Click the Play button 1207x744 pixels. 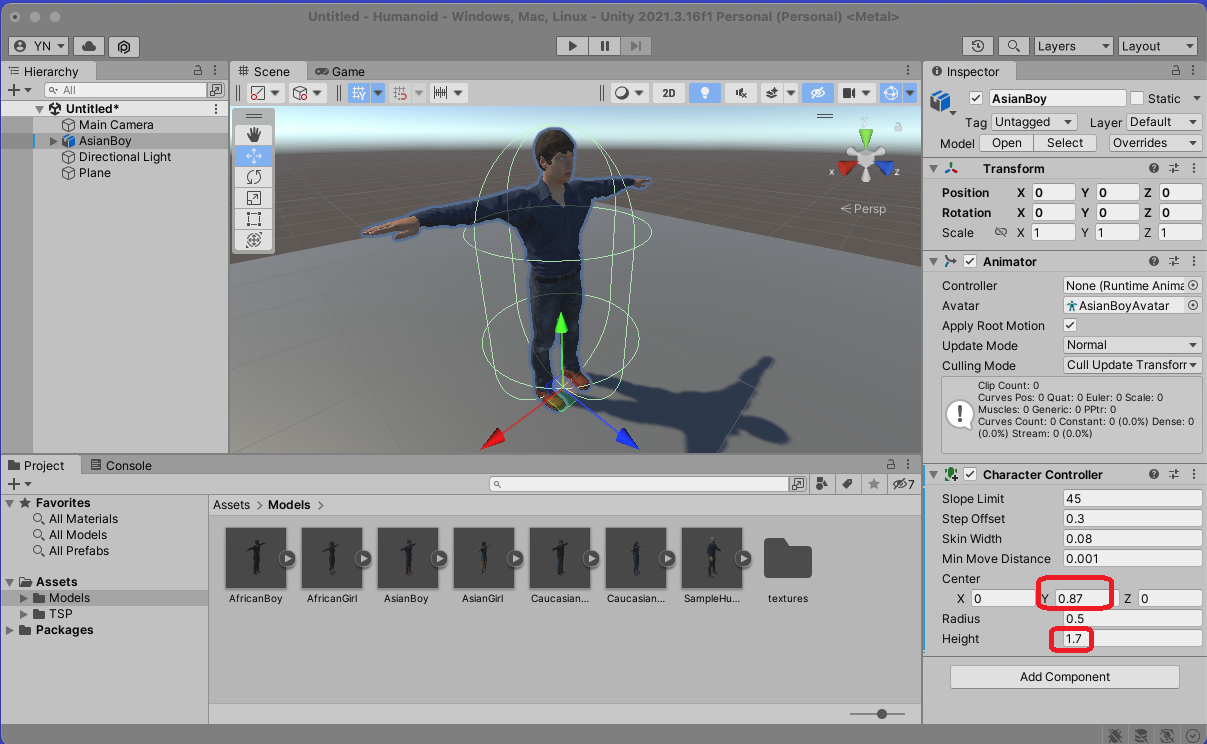(x=572, y=46)
